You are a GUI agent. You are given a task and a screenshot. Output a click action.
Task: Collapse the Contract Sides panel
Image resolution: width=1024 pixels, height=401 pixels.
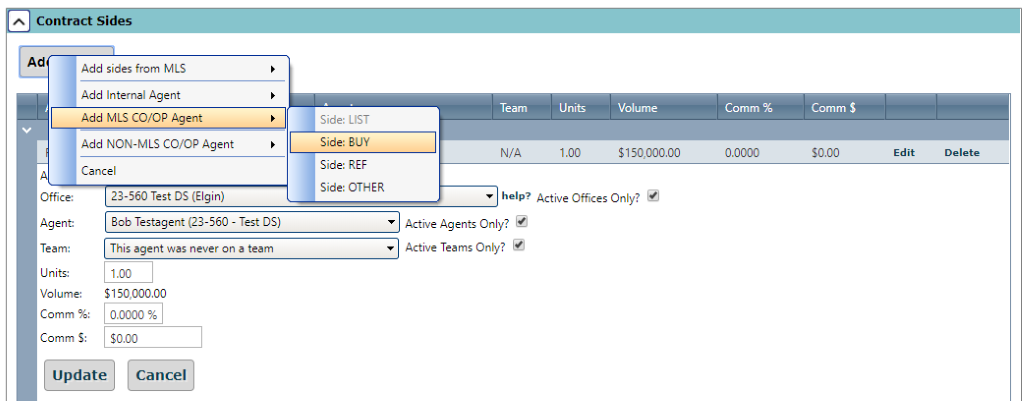click(19, 21)
